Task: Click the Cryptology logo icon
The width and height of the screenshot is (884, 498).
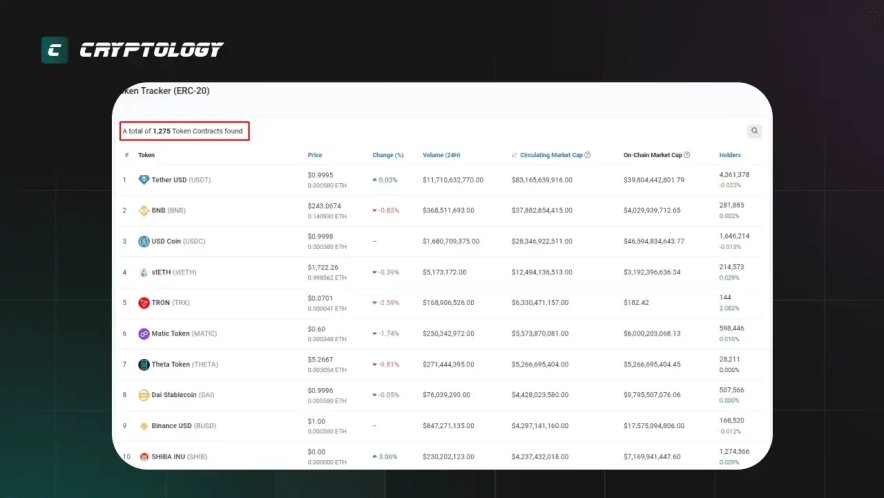Action: (55, 50)
